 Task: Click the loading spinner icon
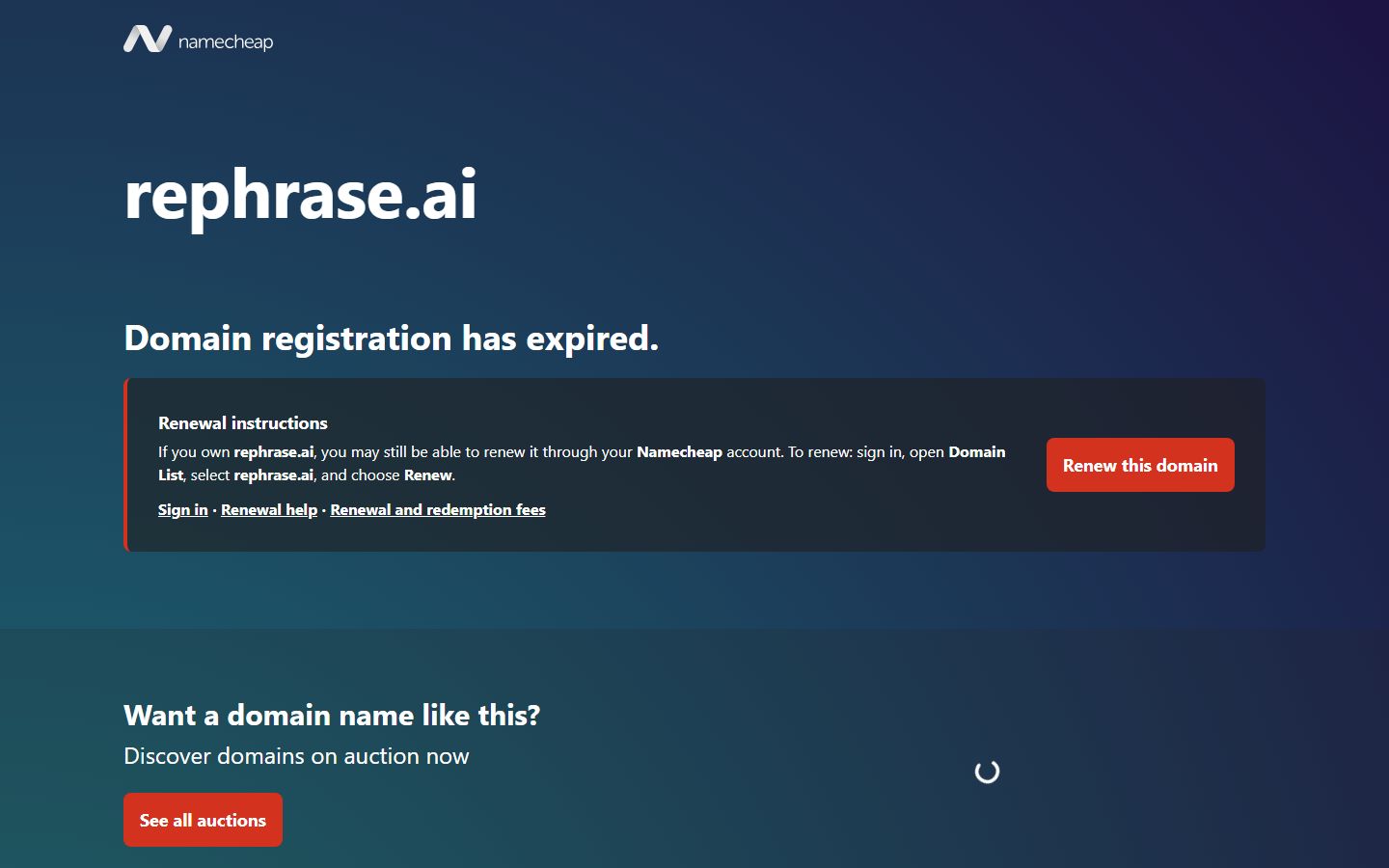(987, 772)
